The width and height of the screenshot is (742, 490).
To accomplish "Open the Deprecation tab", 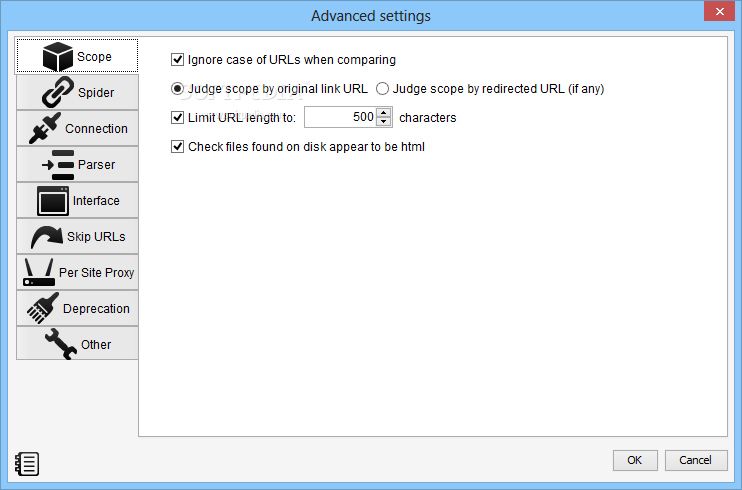I will (77, 308).
